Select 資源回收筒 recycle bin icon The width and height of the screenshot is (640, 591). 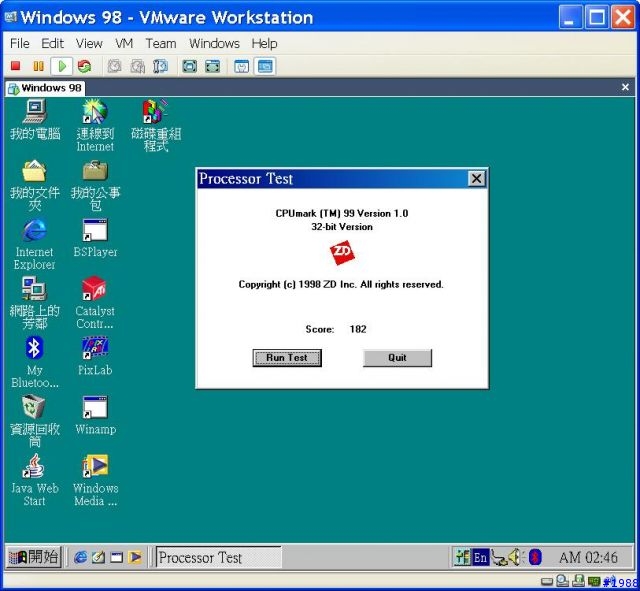pos(35,421)
